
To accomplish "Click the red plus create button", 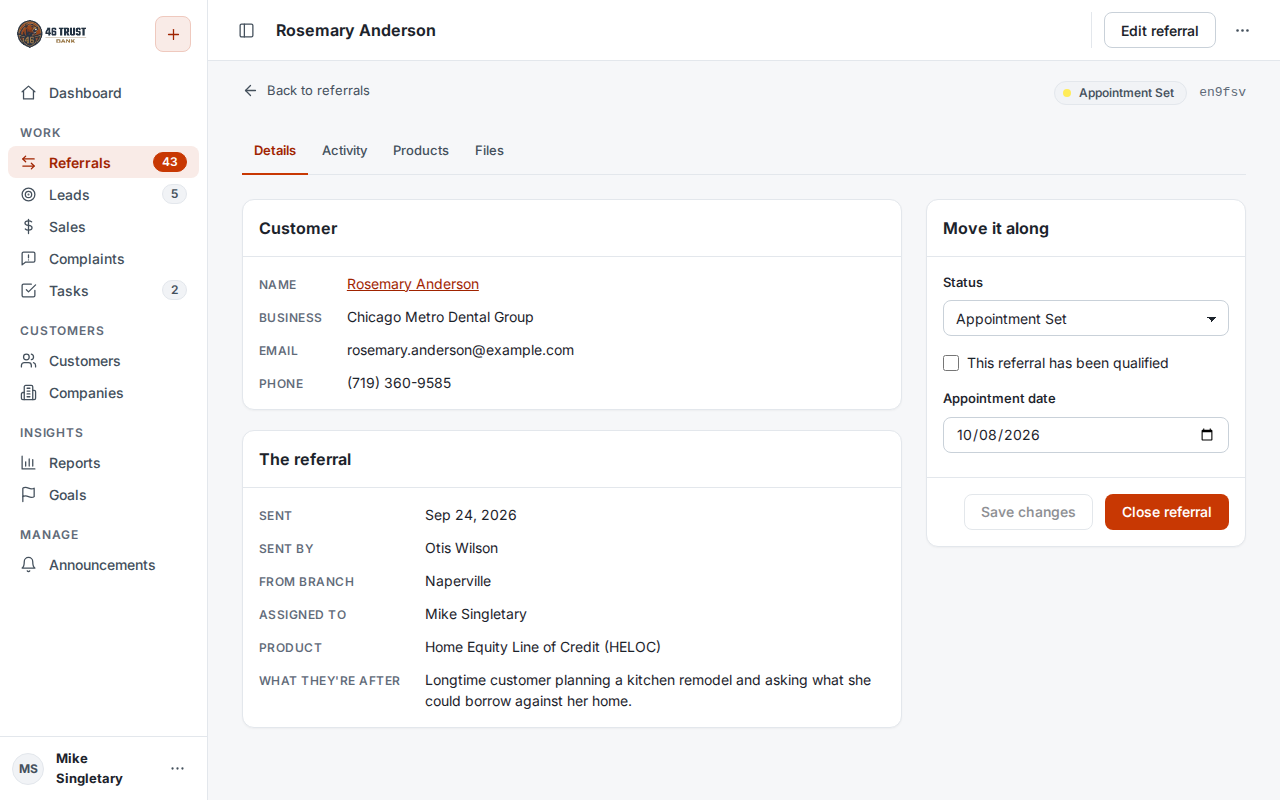I will 173,34.
